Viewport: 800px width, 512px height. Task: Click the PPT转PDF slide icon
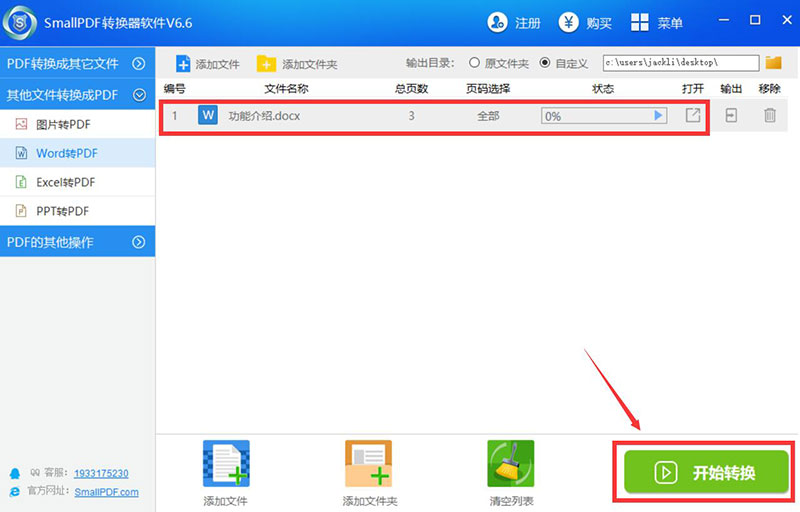coord(21,211)
